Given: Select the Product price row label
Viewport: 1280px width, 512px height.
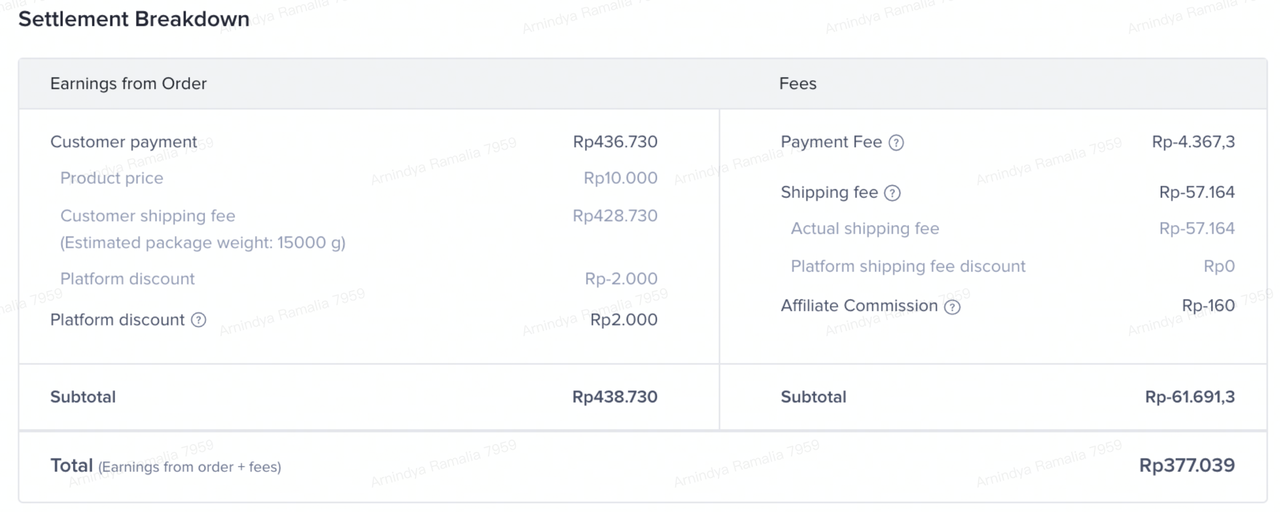Looking at the screenshot, I should click(111, 178).
